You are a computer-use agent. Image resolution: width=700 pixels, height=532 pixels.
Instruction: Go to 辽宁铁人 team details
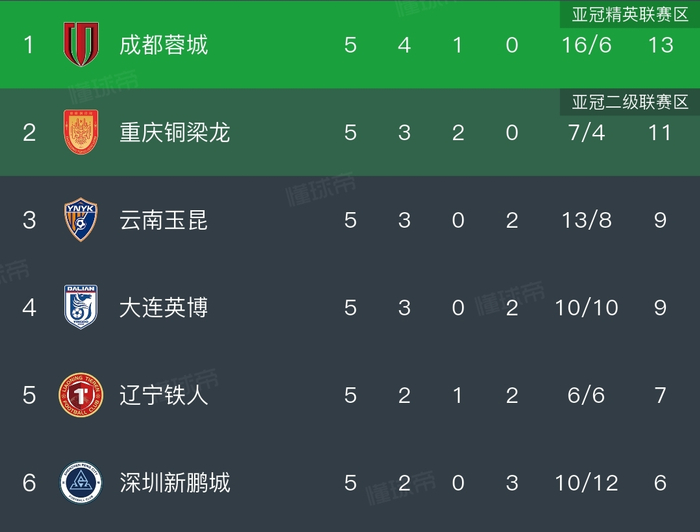pyautogui.click(x=163, y=395)
